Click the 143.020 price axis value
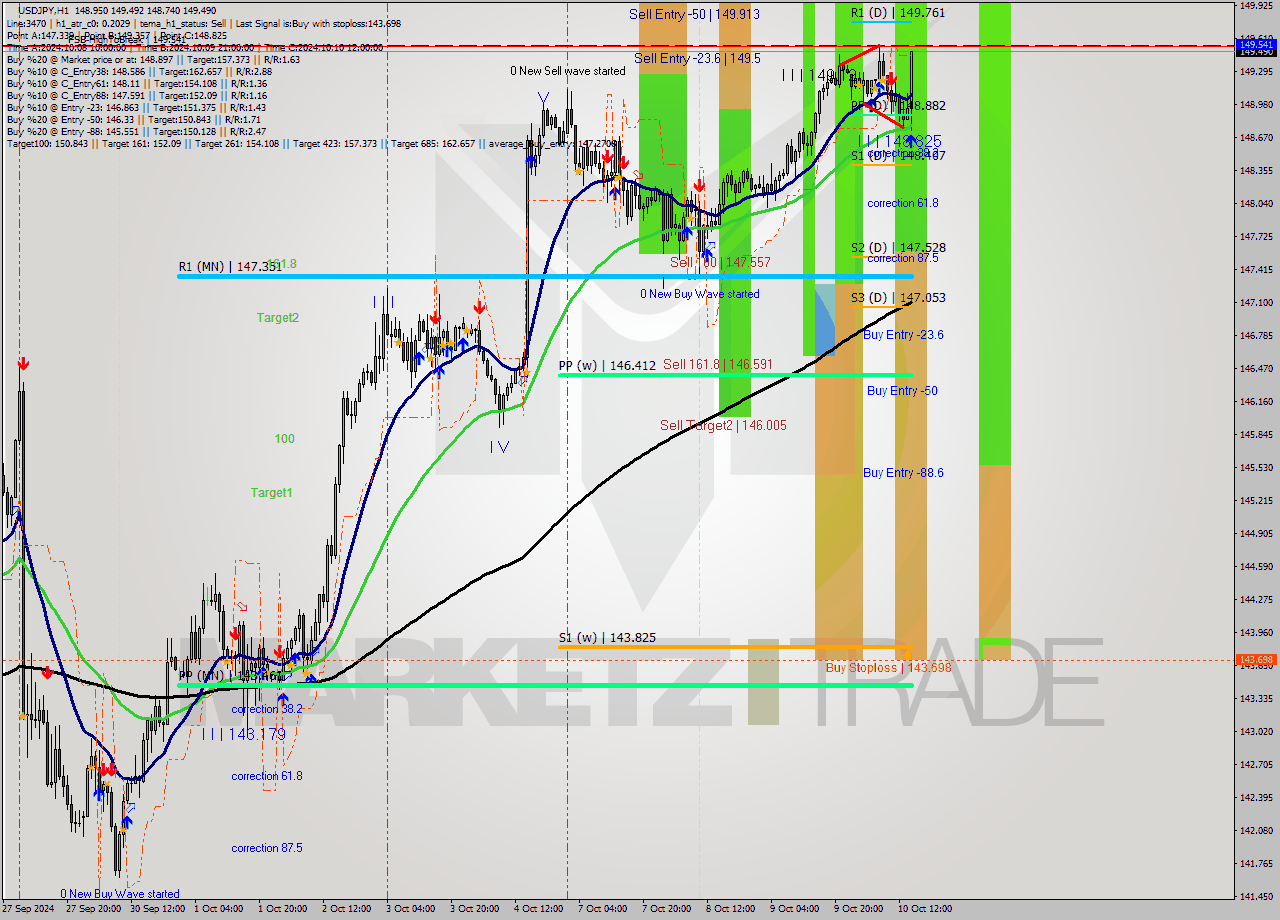Screen dimensions: 1280x920 point(1256,732)
